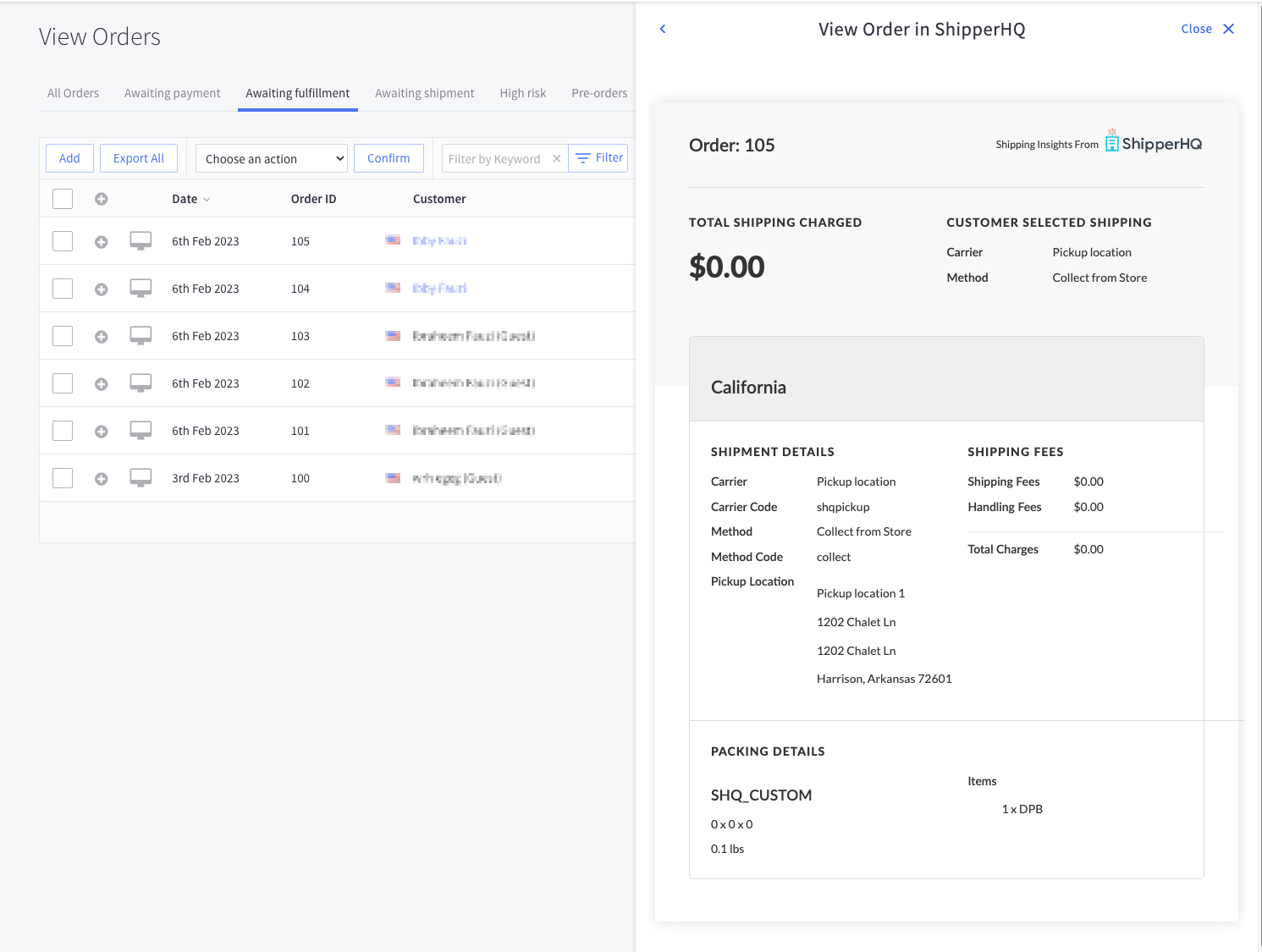
Task: Click the Filter by Keyword field
Action: click(496, 159)
